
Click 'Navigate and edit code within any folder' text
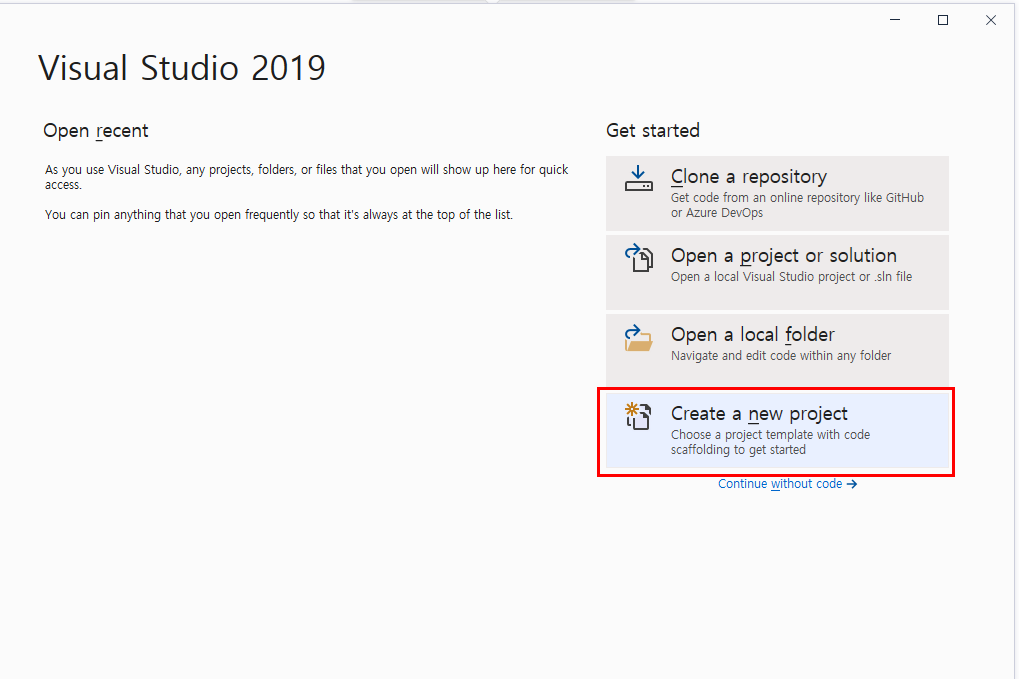pos(780,356)
